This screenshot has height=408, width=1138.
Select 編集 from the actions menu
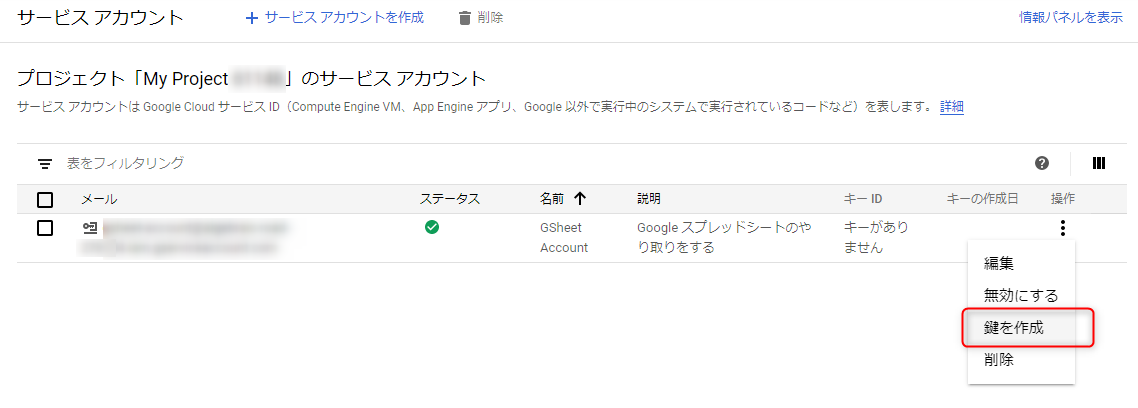pos(999,264)
